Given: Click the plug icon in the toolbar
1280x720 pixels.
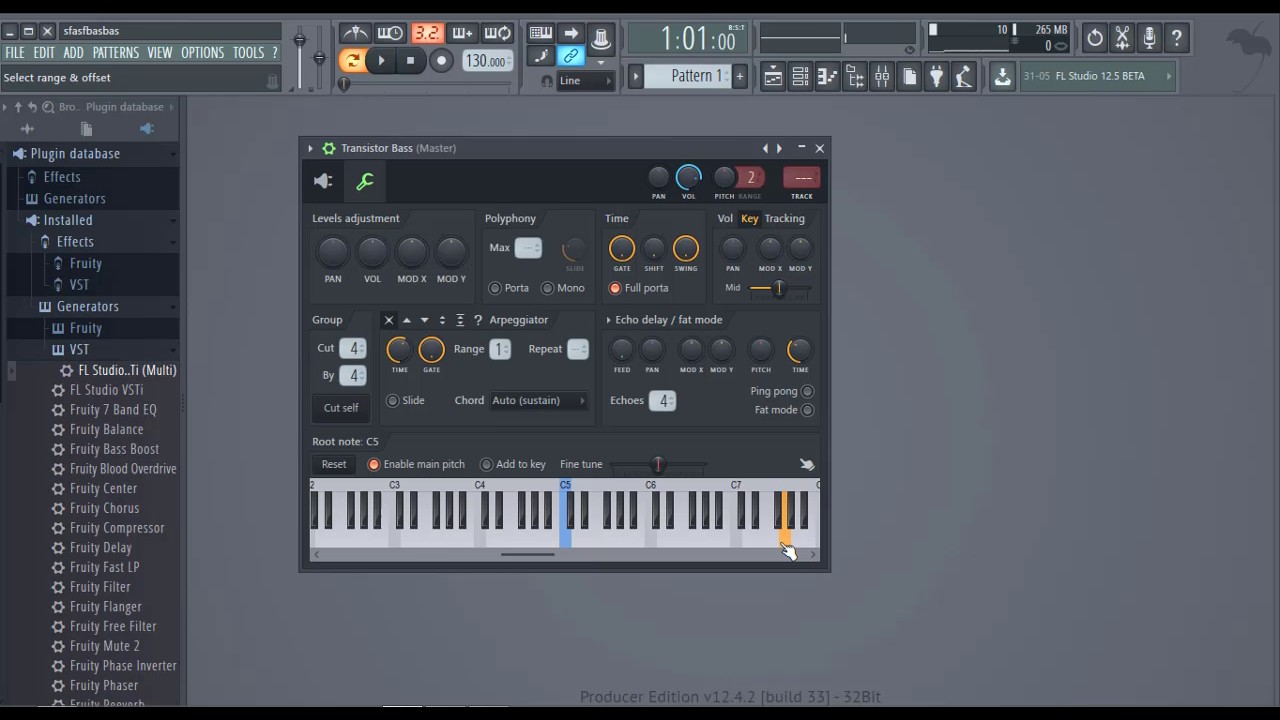Looking at the screenshot, I should (x=936, y=76).
